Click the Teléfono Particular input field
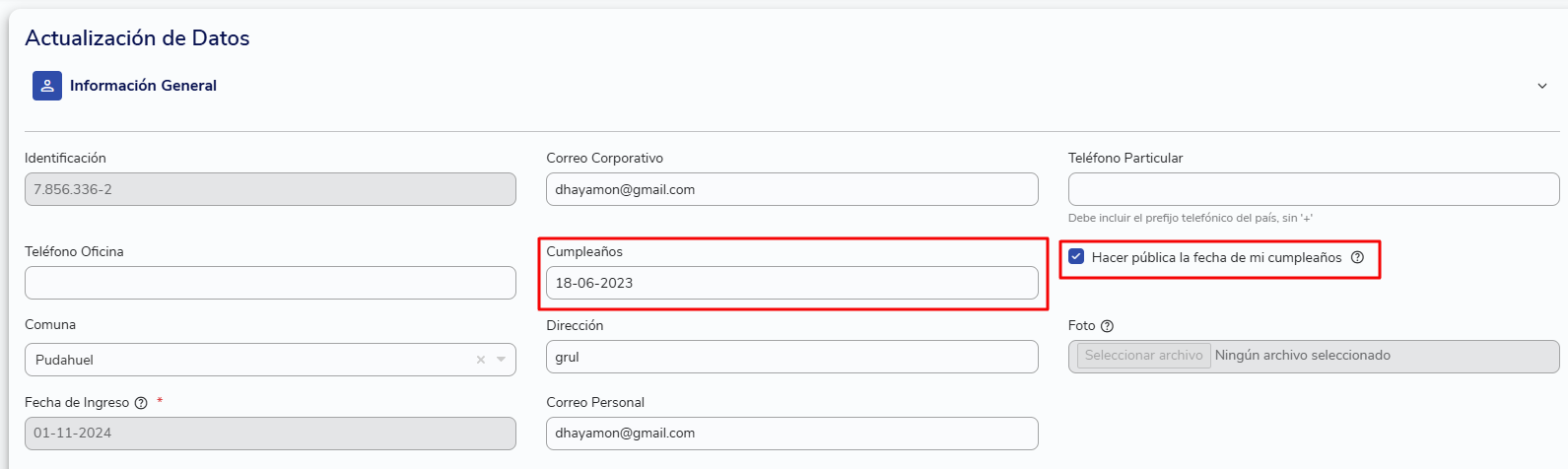This screenshot has width=1568, height=469. click(x=1313, y=189)
